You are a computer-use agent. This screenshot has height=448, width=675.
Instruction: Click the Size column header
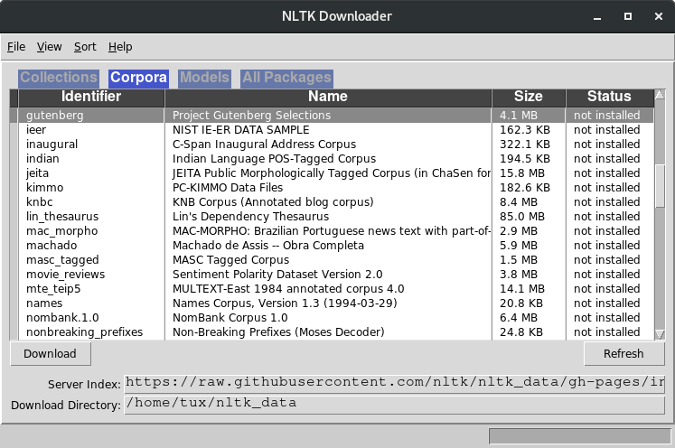point(528,96)
